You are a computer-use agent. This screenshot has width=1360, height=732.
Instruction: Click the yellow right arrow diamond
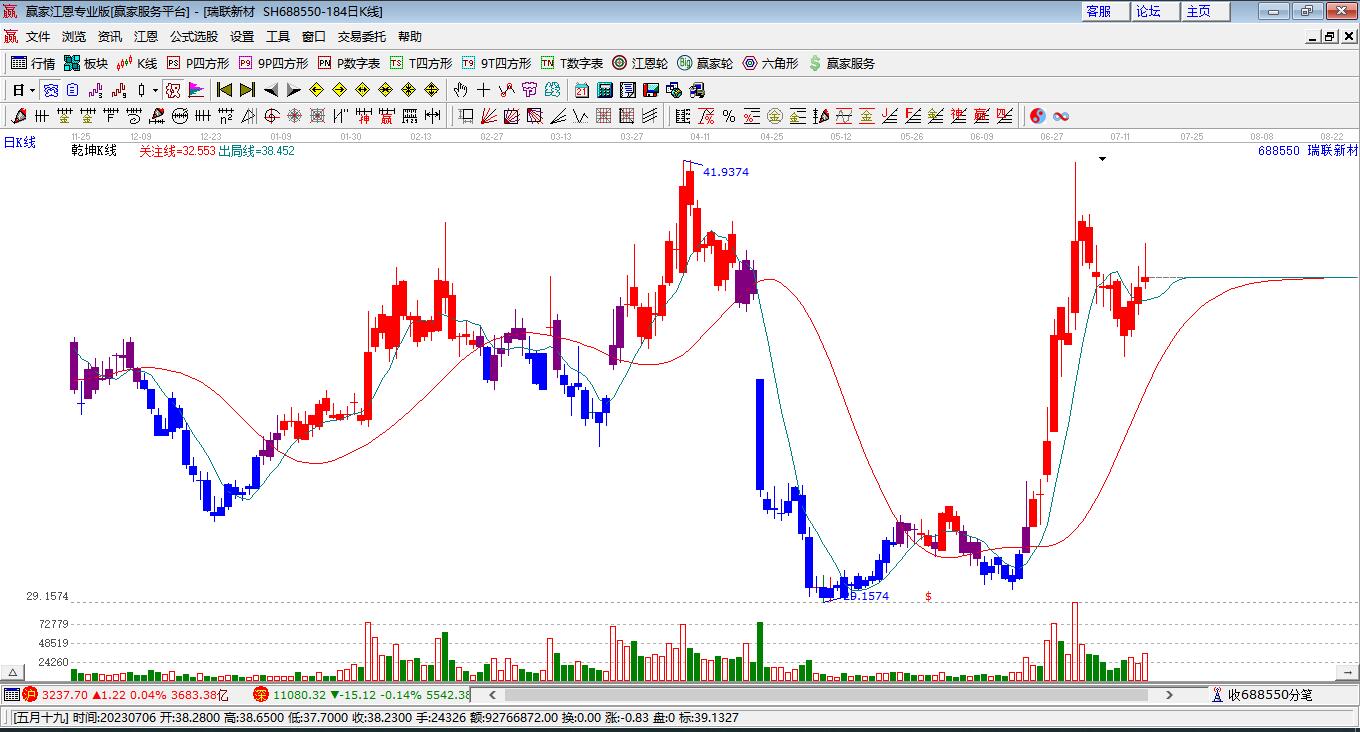coord(340,90)
